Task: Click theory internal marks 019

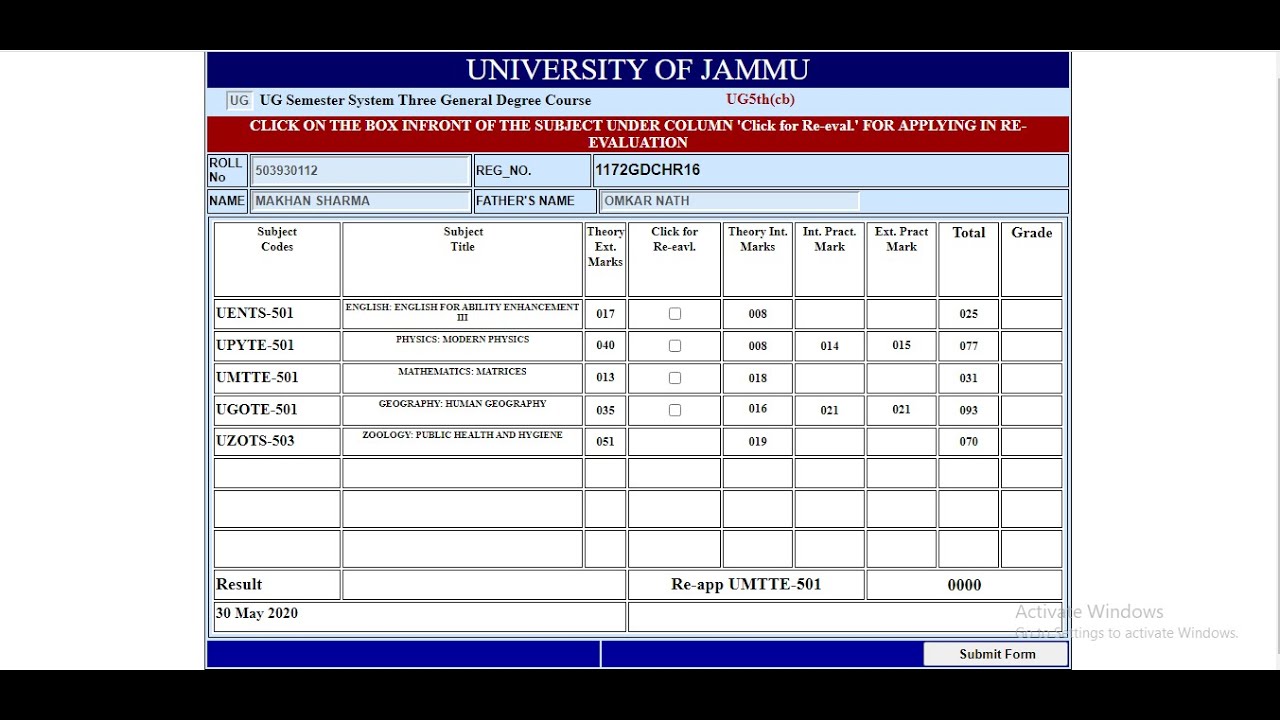Action: coord(757,442)
